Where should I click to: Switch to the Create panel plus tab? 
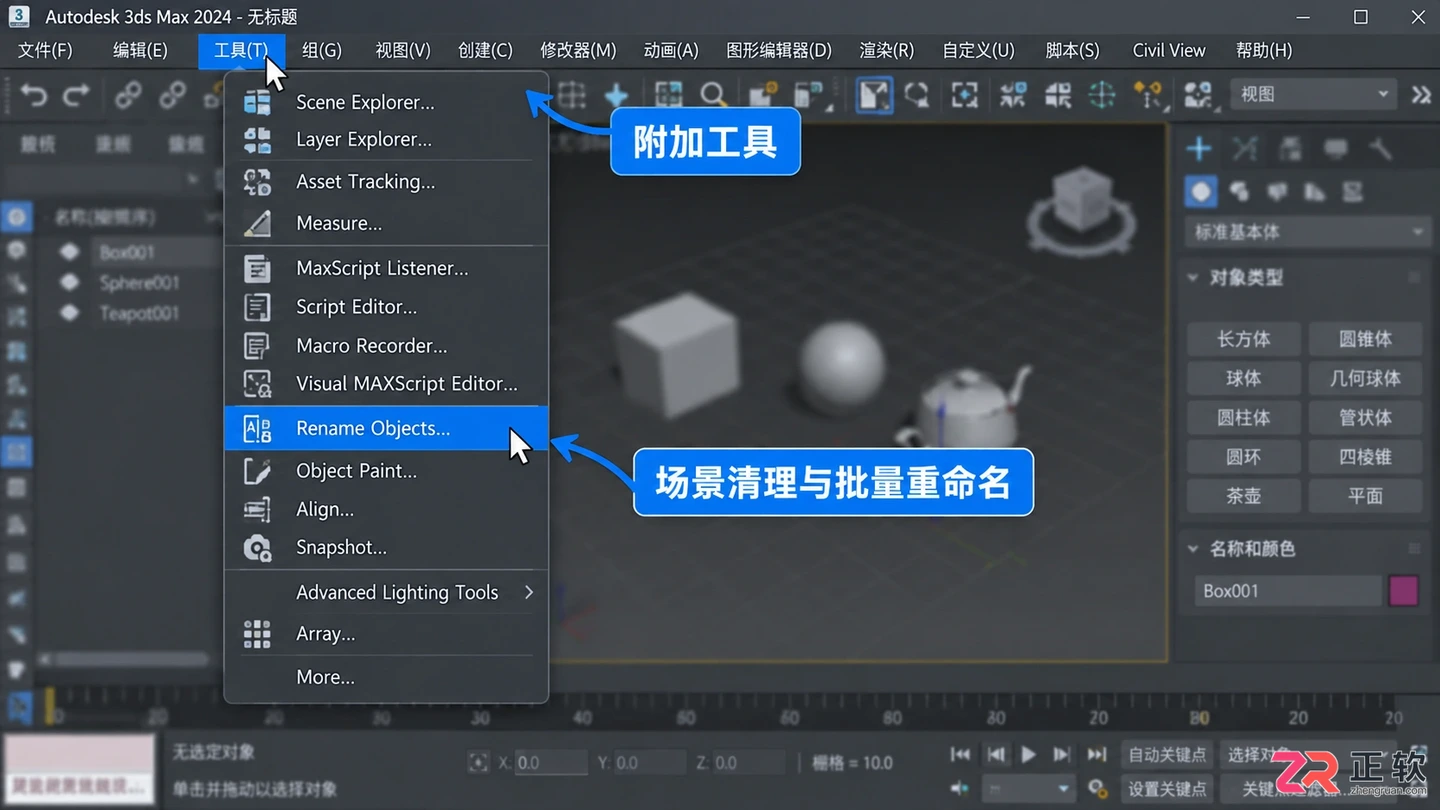pos(1199,150)
